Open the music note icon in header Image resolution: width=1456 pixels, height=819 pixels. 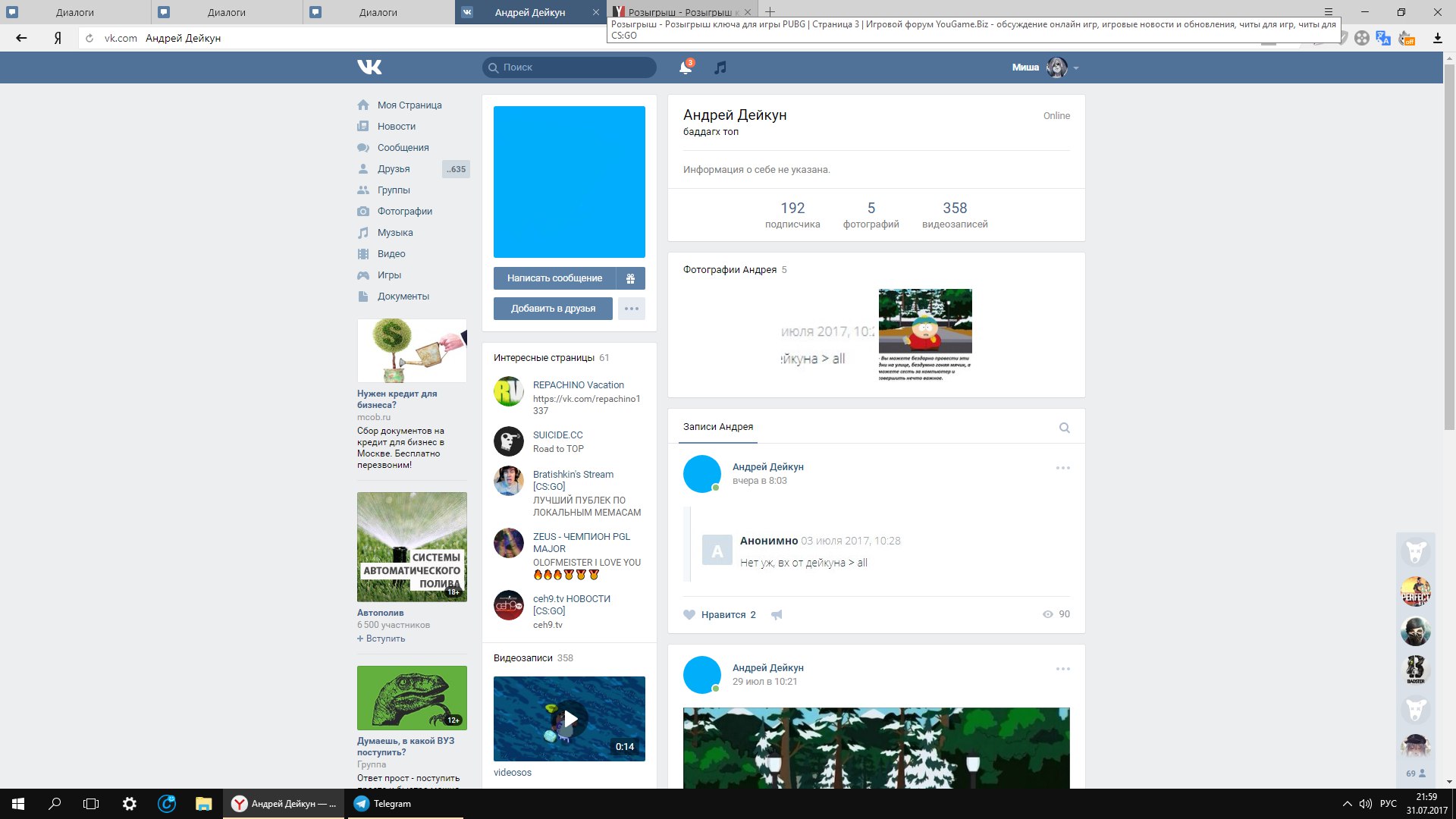tap(720, 67)
